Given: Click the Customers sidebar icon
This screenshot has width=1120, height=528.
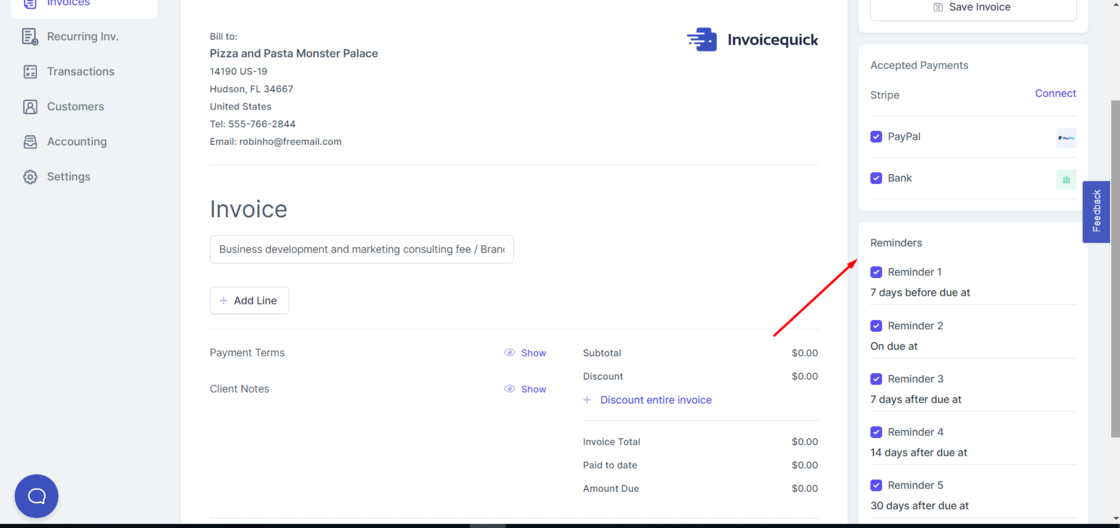Looking at the screenshot, I should click(30, 107).
